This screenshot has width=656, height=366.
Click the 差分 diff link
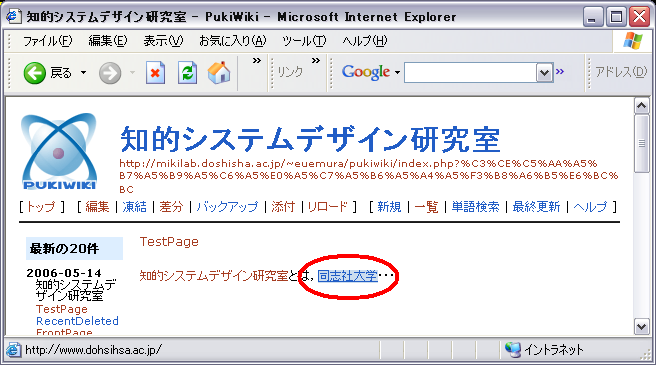(171, 207)
